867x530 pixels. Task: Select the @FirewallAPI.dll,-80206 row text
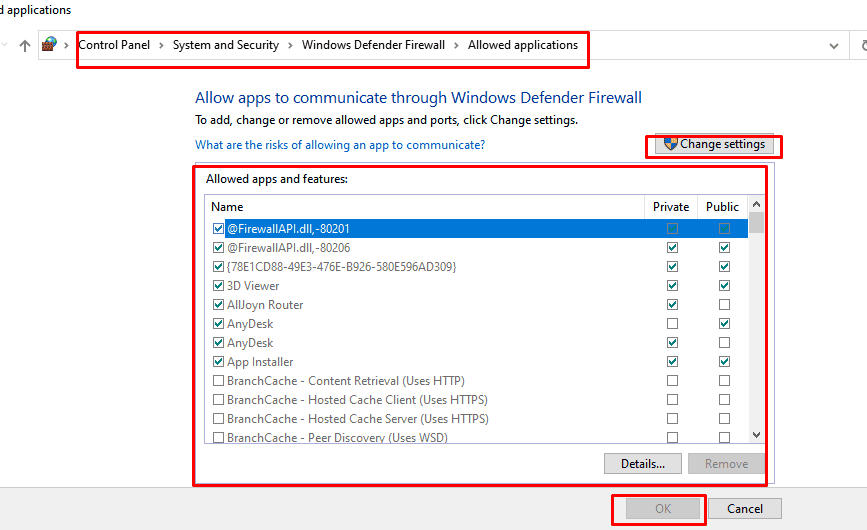(288, 248)
